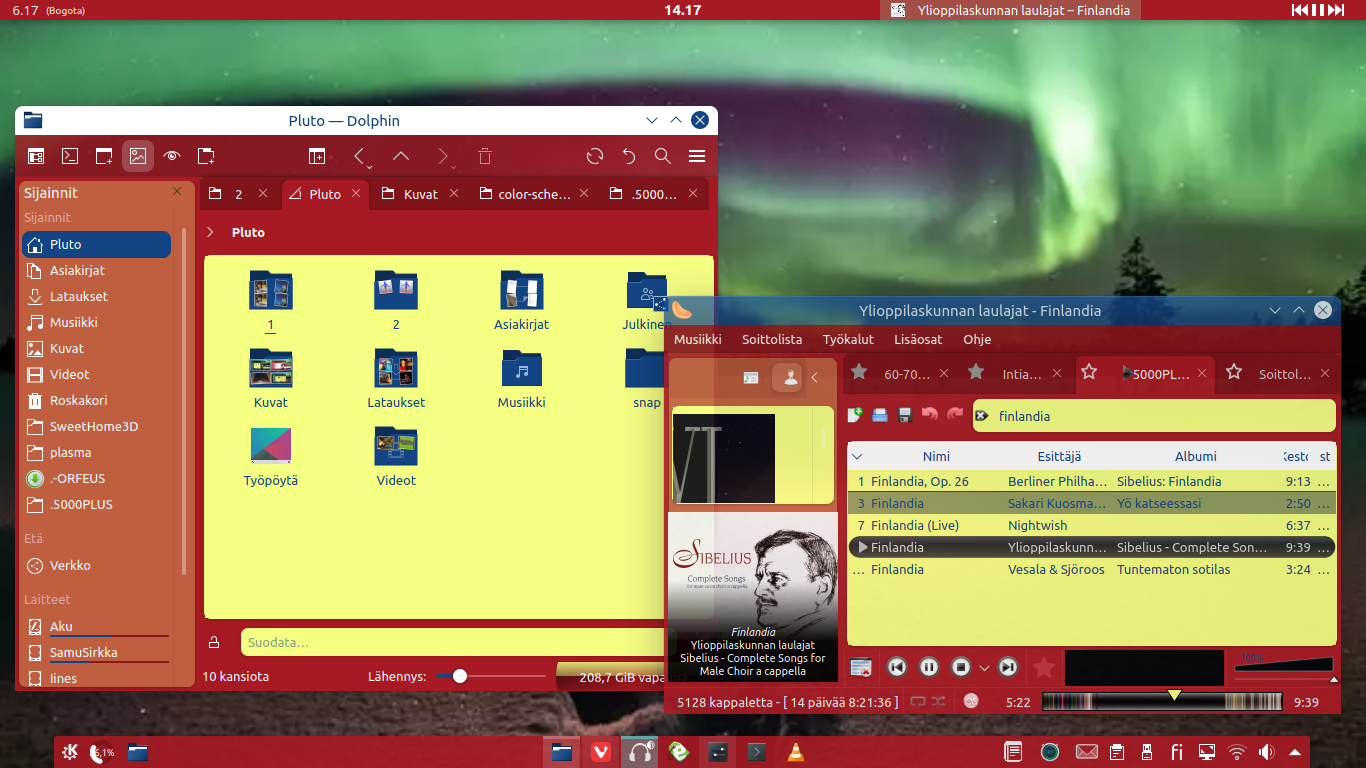Select Vesala & Sjöroos track row
1366x768 pixels.
1091,569
